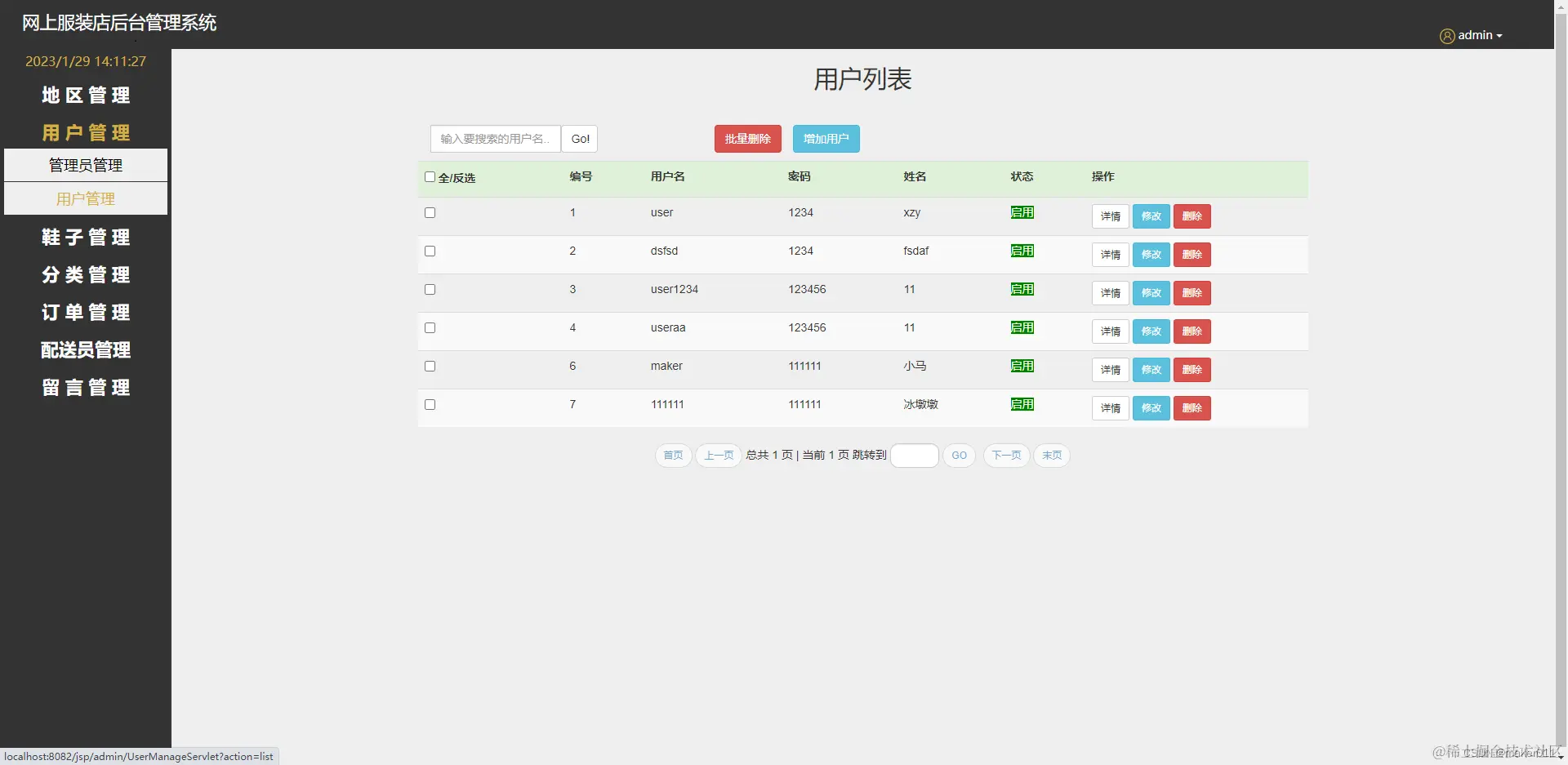The width and height of the screenshot is (1568, 765).
Task: Check the box for user row 1
Action: coord(430,212)
